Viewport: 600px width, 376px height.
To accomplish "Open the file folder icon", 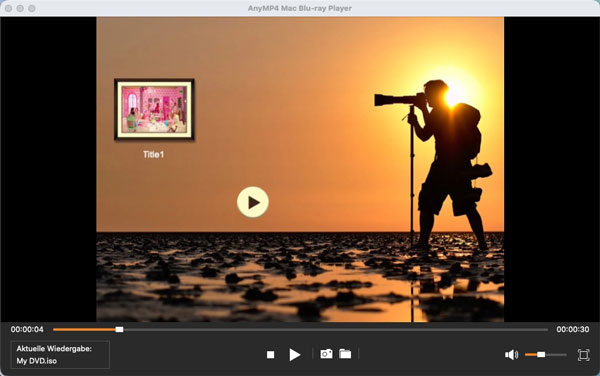I will pos(345,354).
